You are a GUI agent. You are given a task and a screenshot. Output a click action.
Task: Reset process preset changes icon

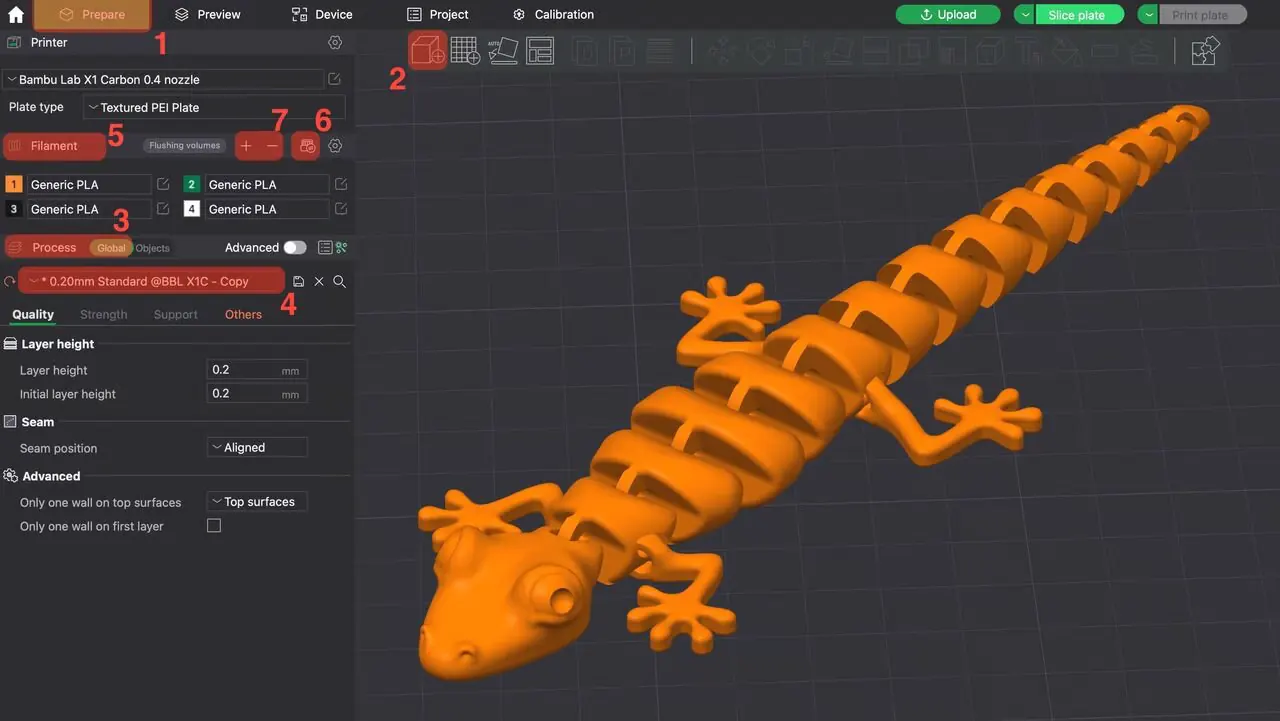pyautogui.click(x=9, y=282)
